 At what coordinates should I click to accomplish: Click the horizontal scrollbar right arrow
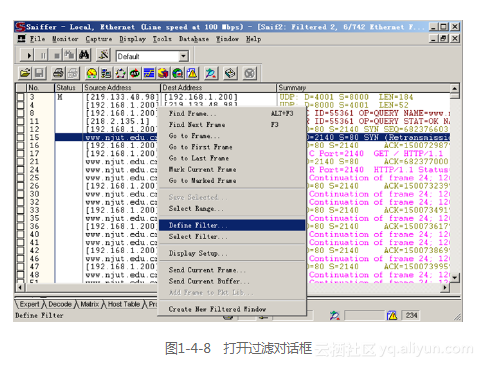tap(445, 287)
